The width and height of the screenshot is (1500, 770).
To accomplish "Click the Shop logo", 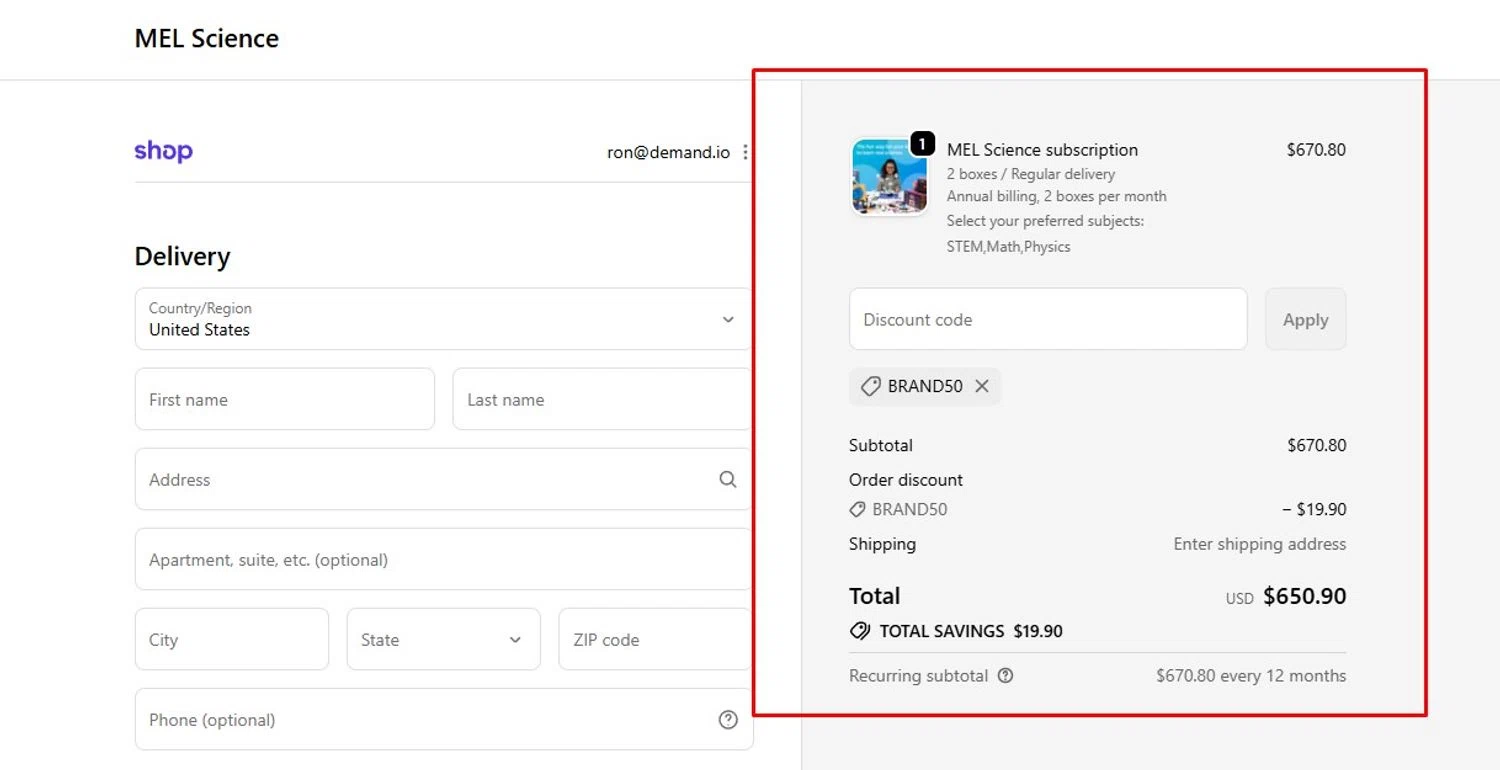I will (x=163, y=151).
